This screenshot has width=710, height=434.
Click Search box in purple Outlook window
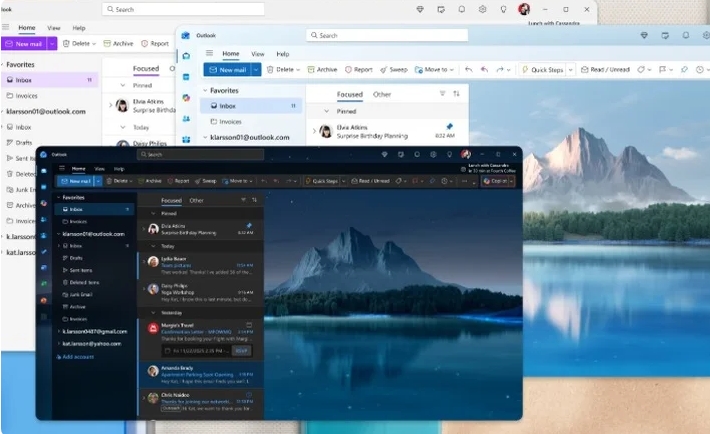pyautogui.click(x=183, y=9)
